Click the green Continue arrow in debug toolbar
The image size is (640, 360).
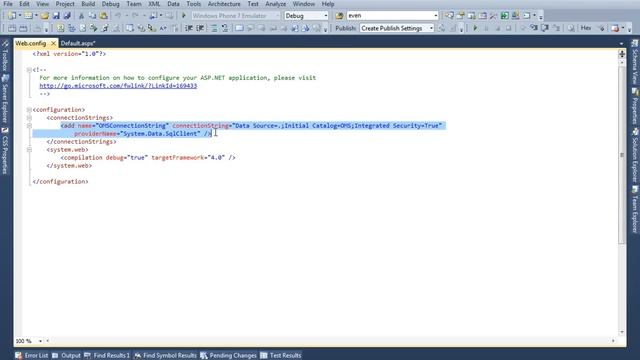(x=475, y=28)
